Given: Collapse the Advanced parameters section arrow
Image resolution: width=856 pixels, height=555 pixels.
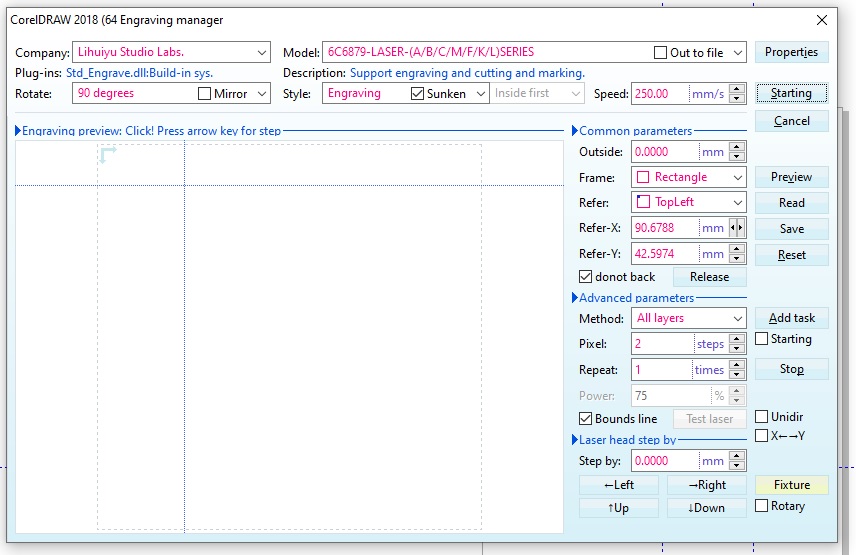Looking at the screenshot, I should click(574, 298).
